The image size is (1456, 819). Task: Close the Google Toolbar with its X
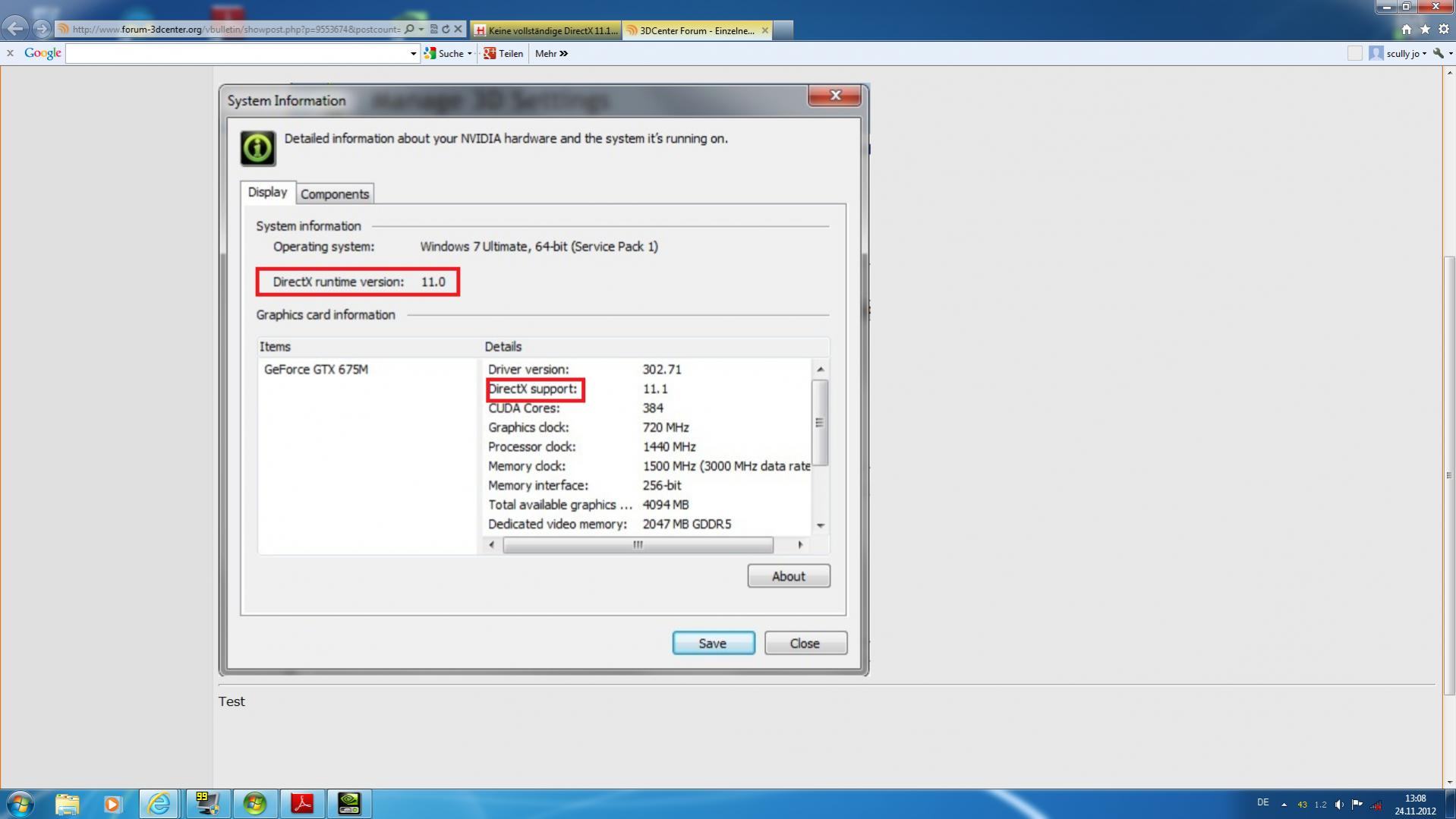[x=10, y=53]
